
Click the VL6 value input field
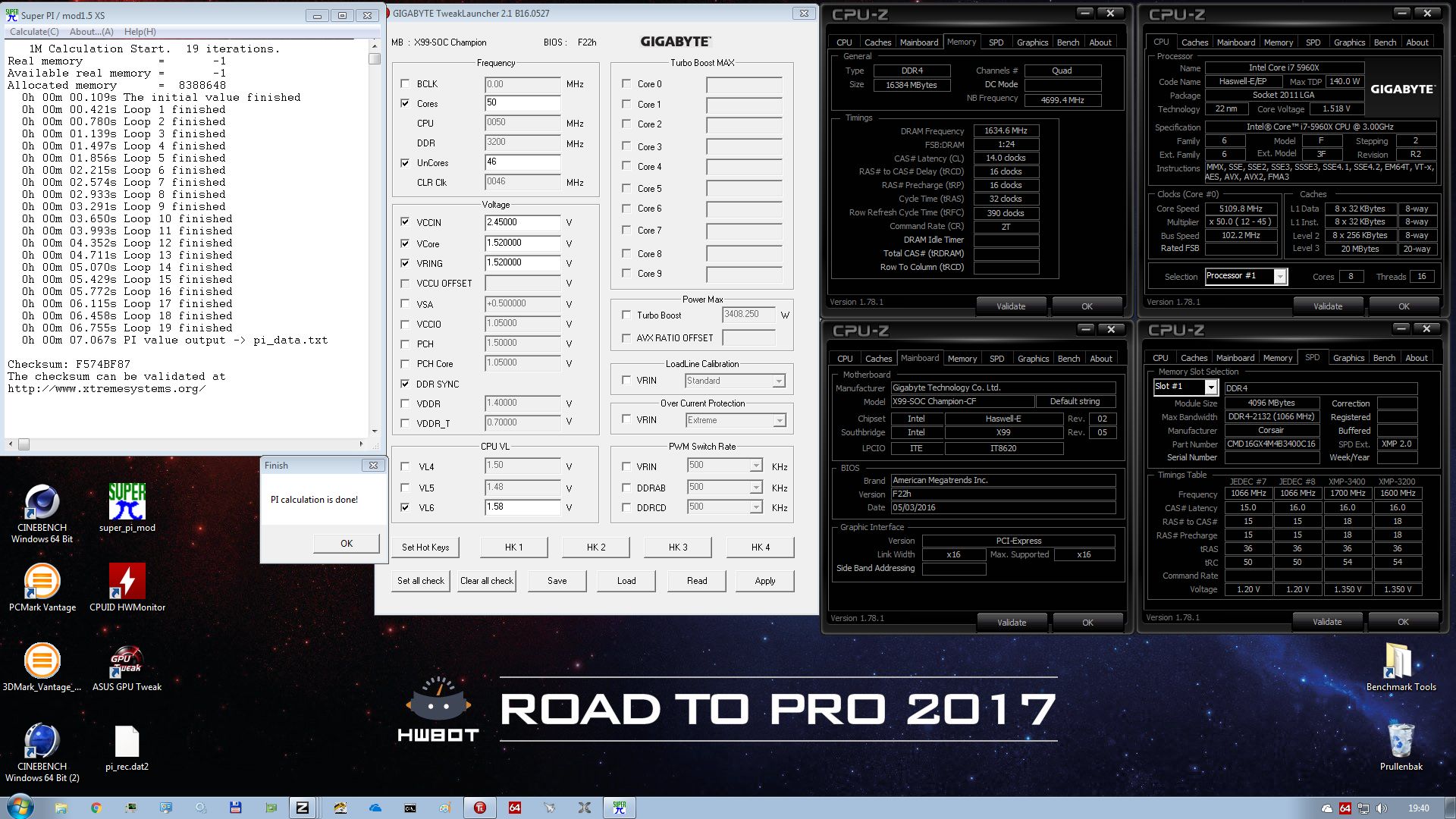(x=522, y=507)
